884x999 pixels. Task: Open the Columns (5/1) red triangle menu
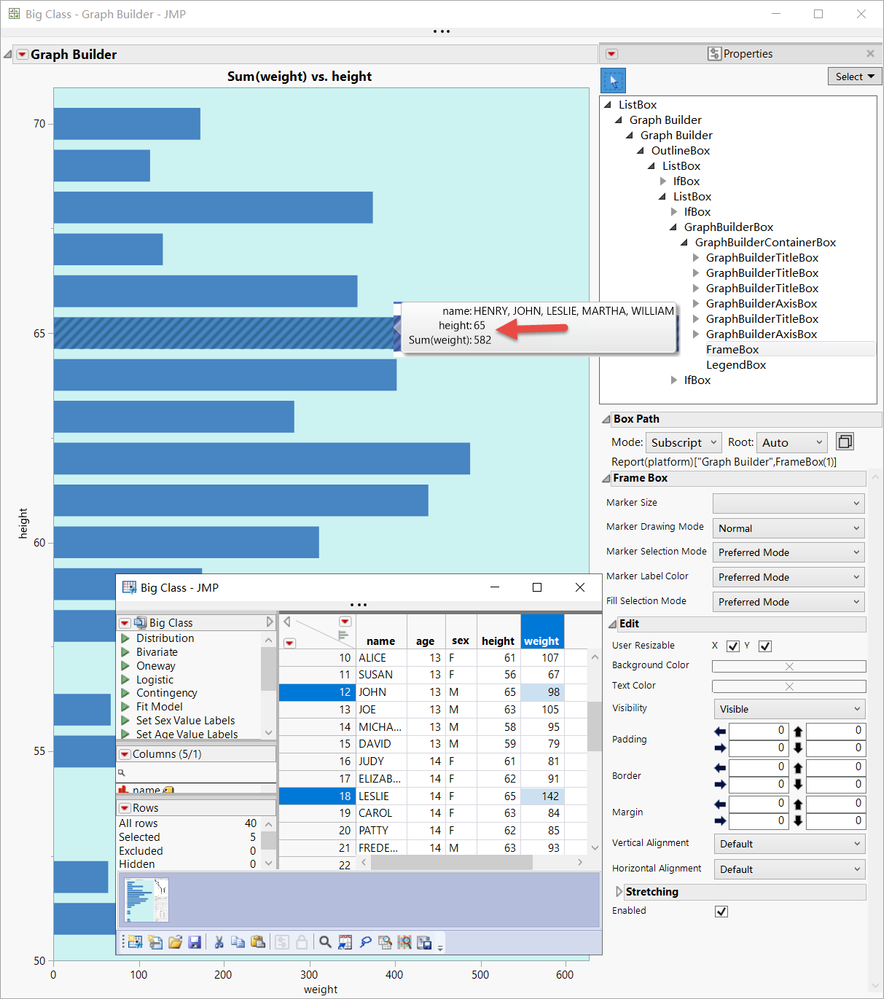(125, 754)
